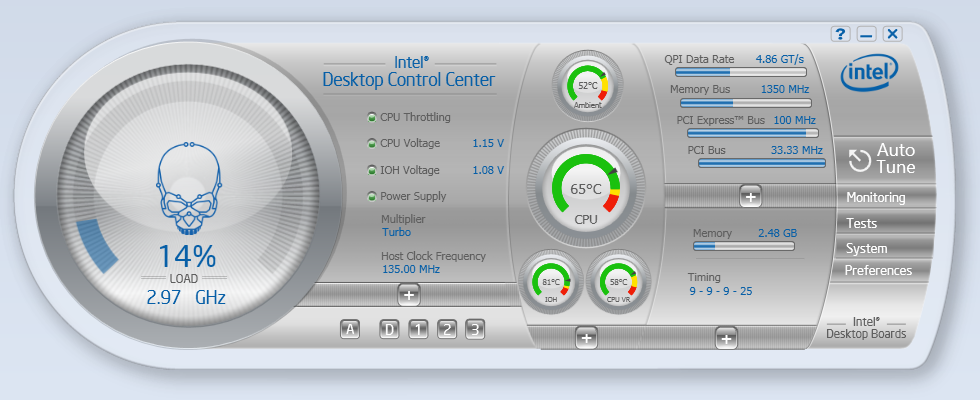This screenshot has height=400, width=980.
Task: Click the 1.08 V IOH voltage value
Action: (x=488, y=170)
